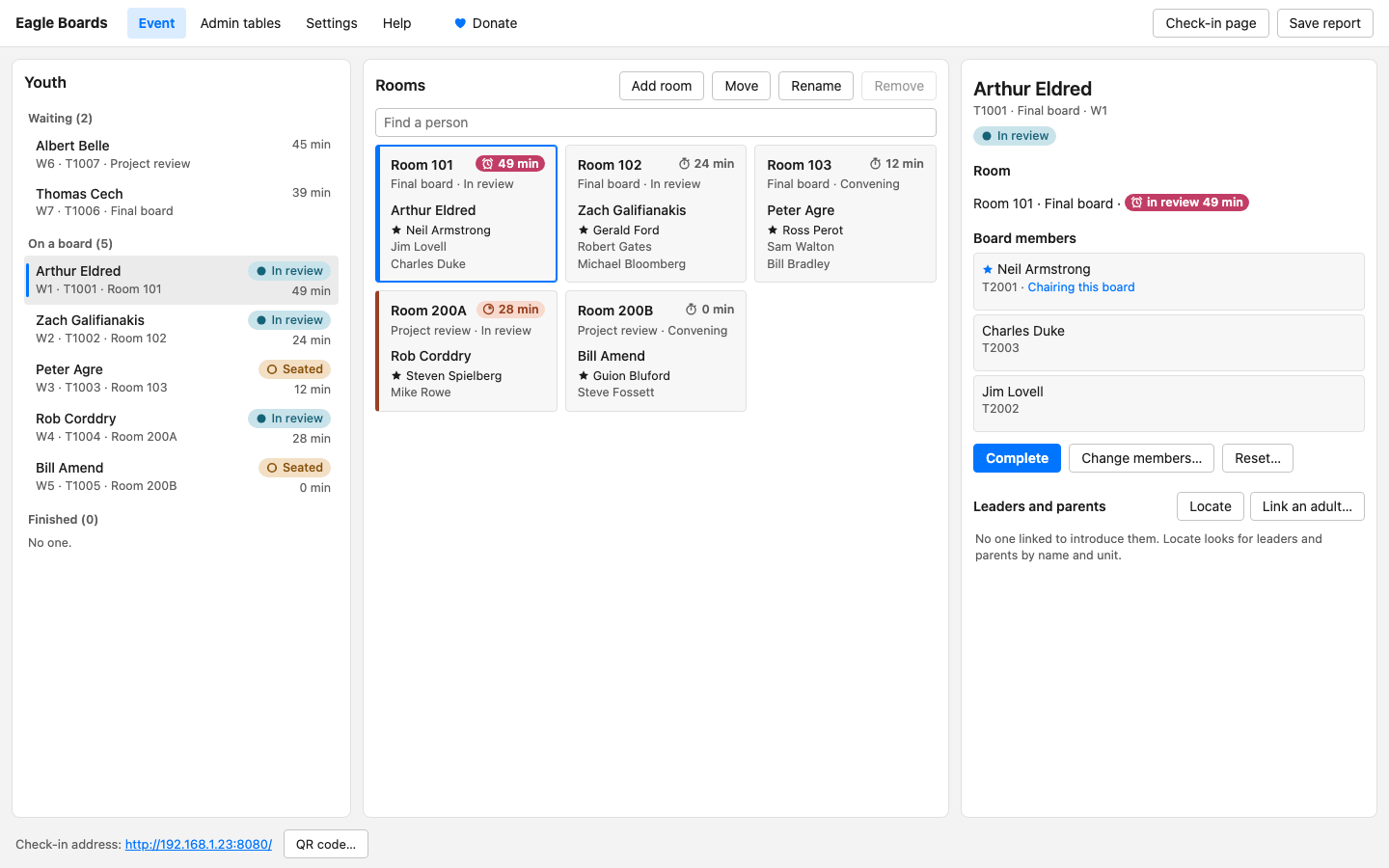Click the Seated badge icon for Peter Agre
This screenshot has height=868, width=1389.
(x=272, y=369)
